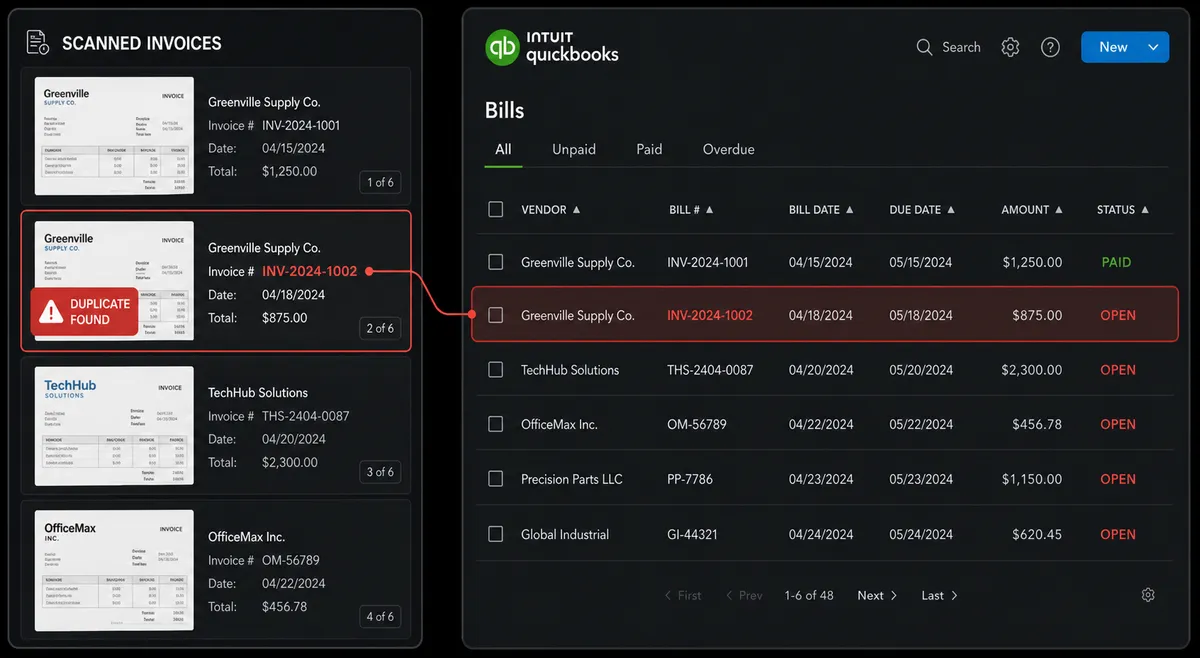The height and width of the screenshot is (658, 1200).
Task: Switch to the Paid bills tab
Action: pyautogui.click(x=649, y=149)
